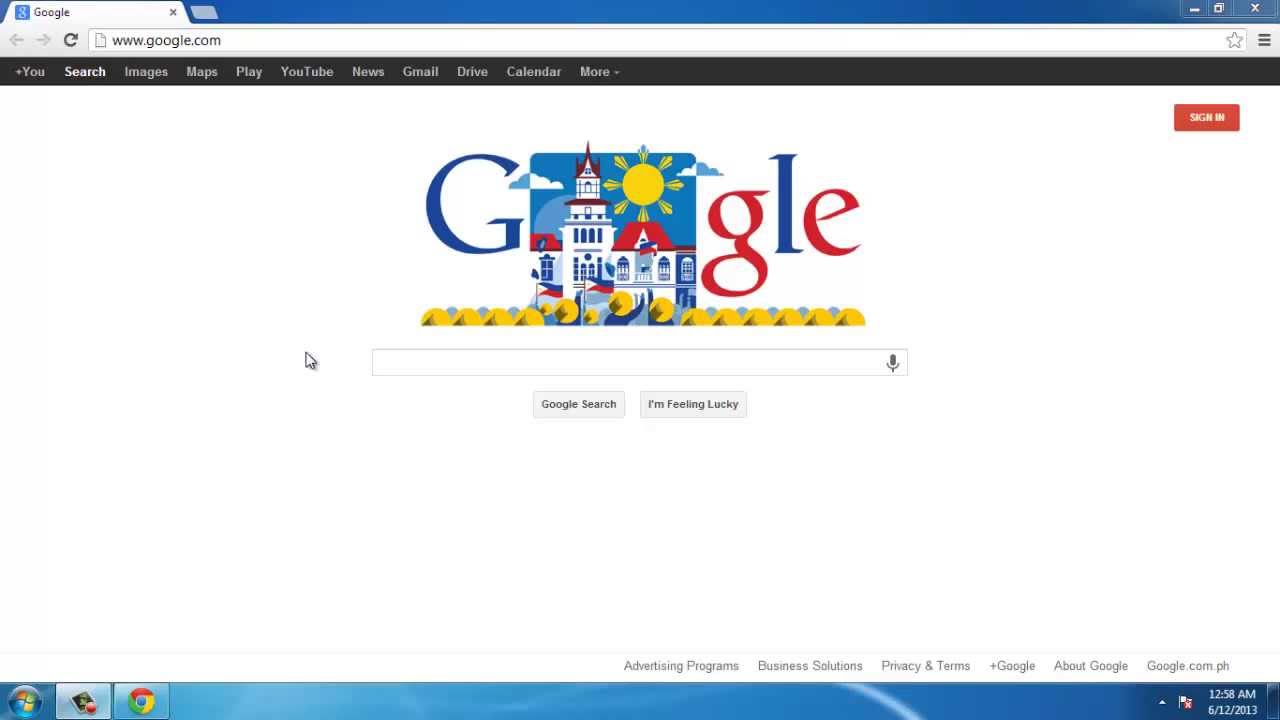Open +You in the navigation bar

pos(30,71)
